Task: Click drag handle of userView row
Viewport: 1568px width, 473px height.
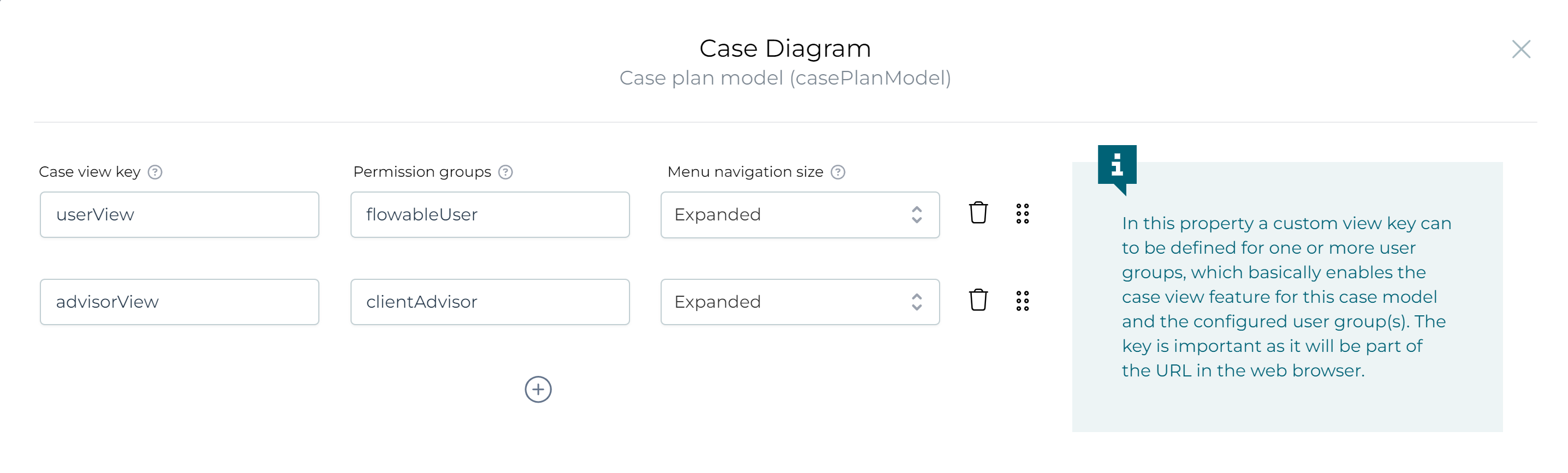Action: click(1022, 213)
